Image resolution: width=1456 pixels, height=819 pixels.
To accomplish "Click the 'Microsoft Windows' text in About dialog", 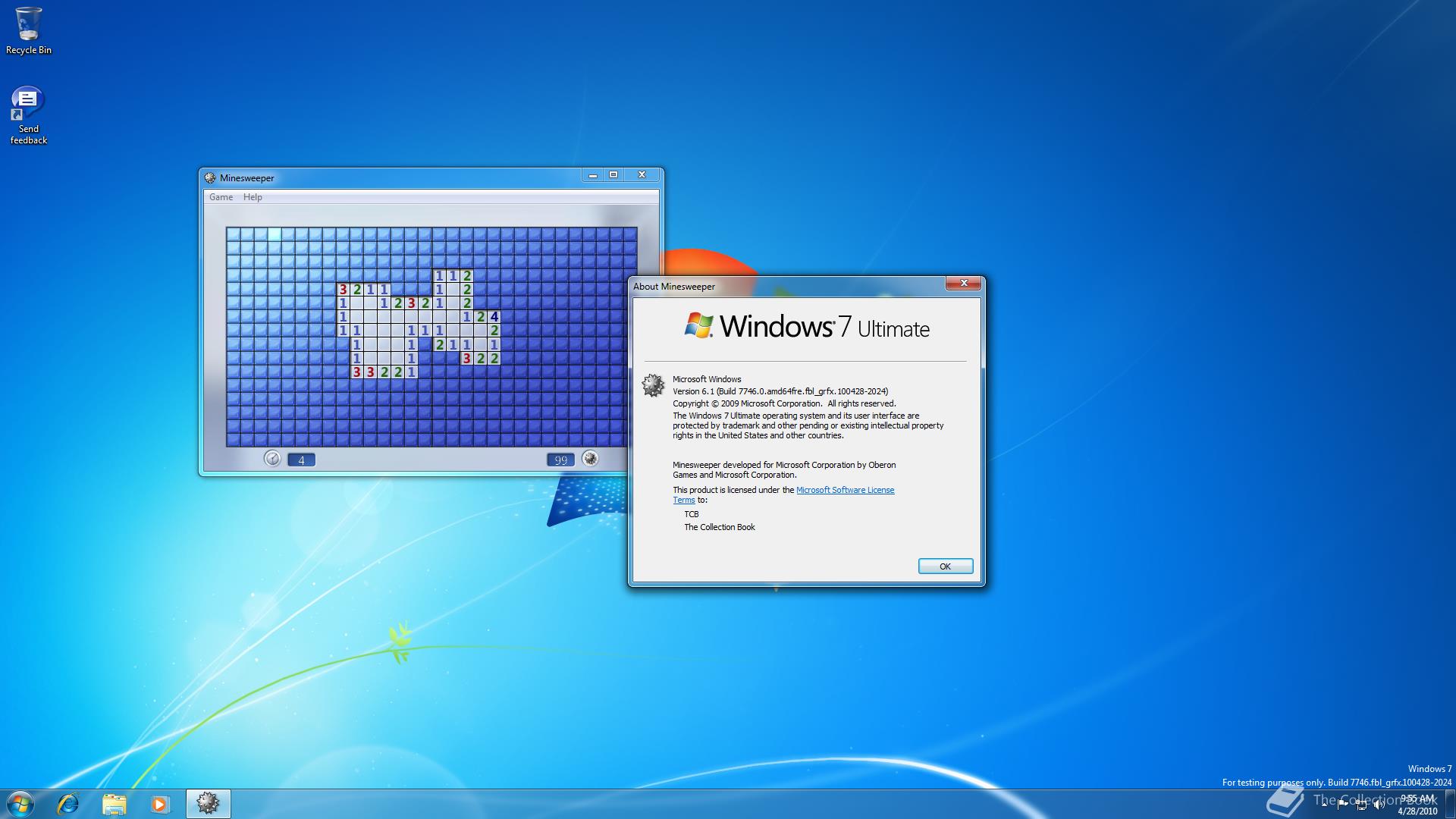I will pos(707,379).
